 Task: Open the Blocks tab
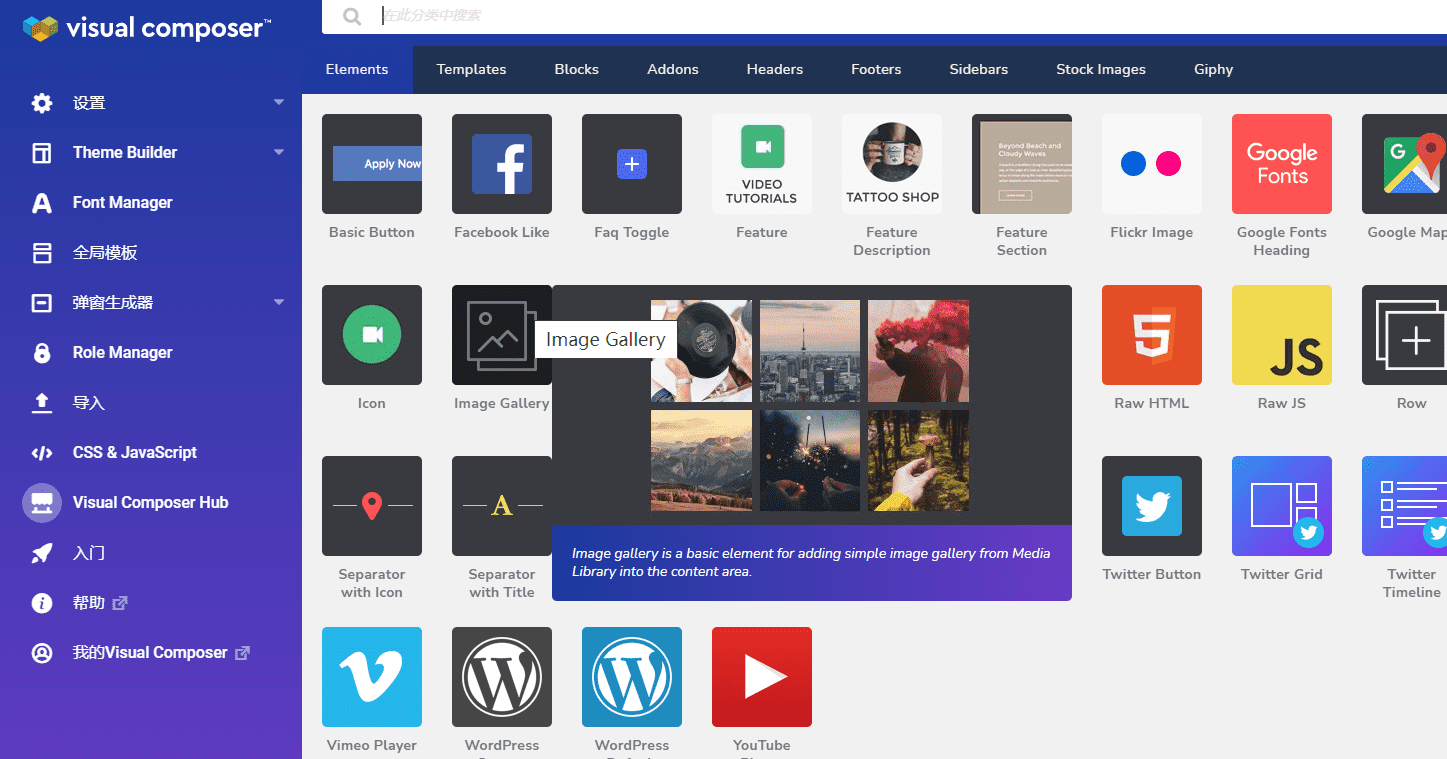(x=577, y=70)
